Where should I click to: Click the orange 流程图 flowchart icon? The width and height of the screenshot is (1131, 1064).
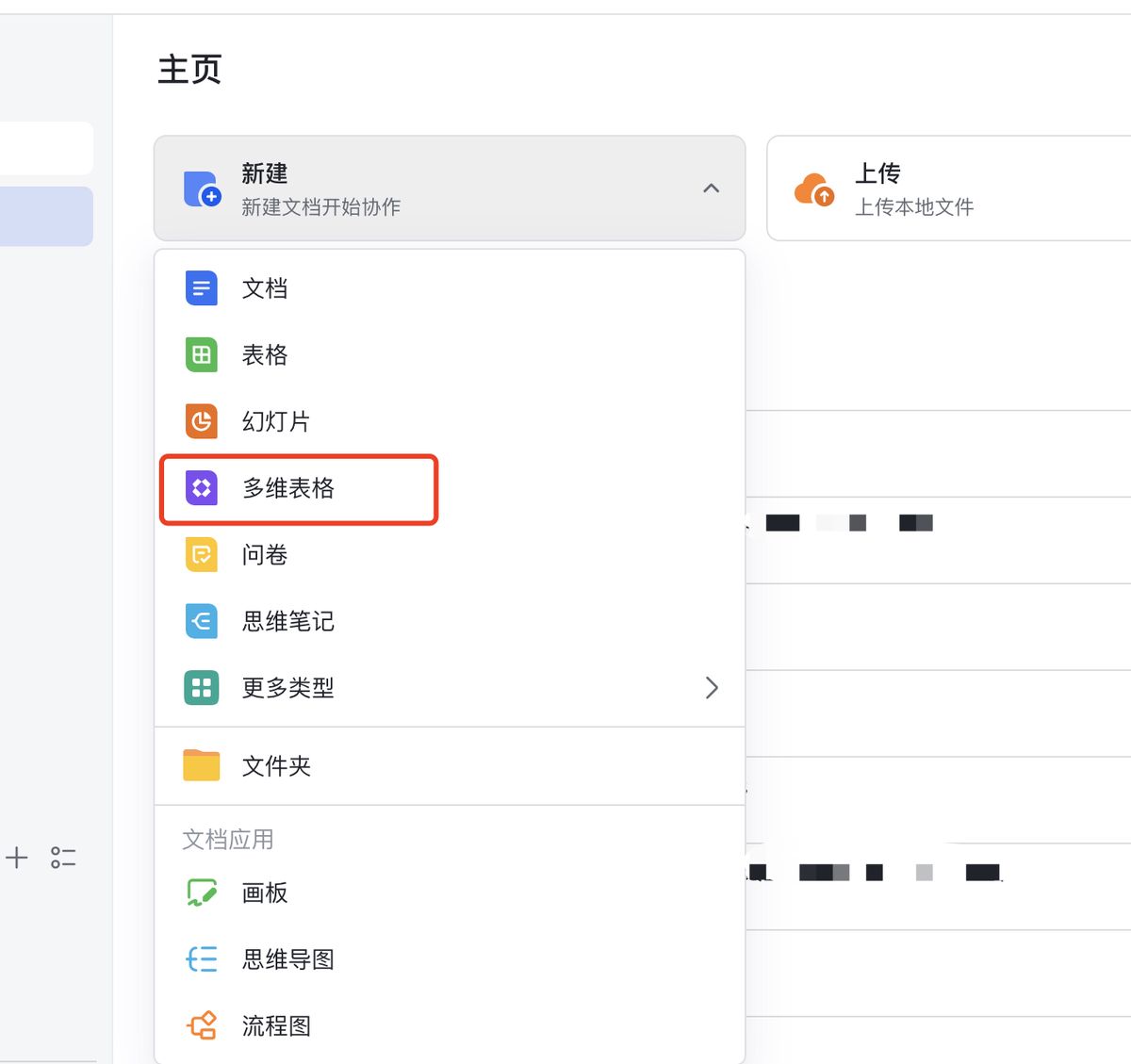point(201,1025)
